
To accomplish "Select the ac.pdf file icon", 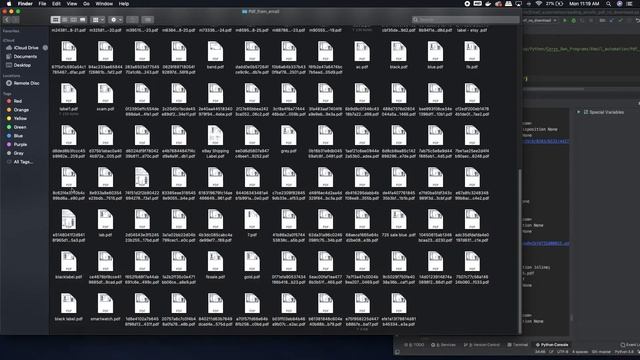I will coord(362,51).
